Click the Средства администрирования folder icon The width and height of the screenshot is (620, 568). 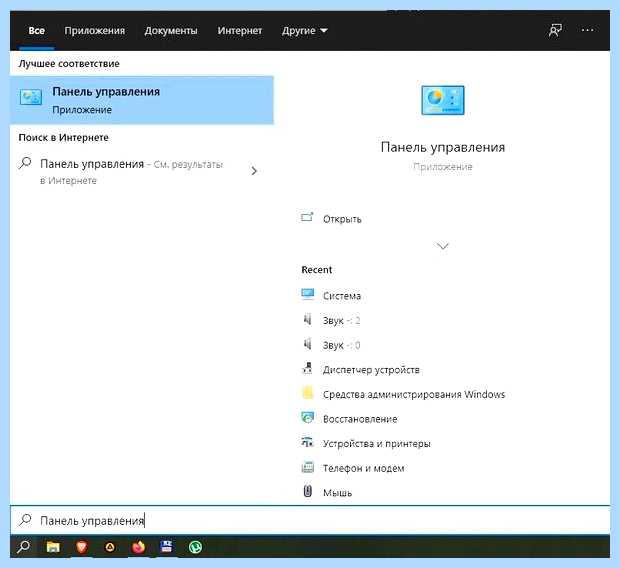[307, 392]
